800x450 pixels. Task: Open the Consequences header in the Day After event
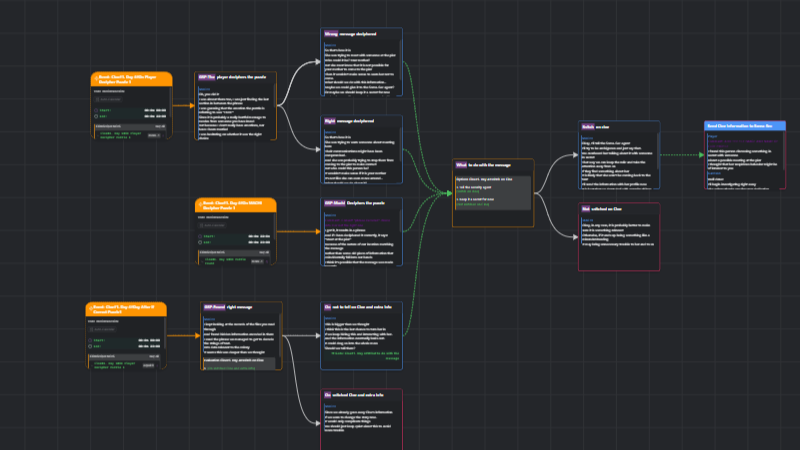pyautogui.click(x=125, y=357)
